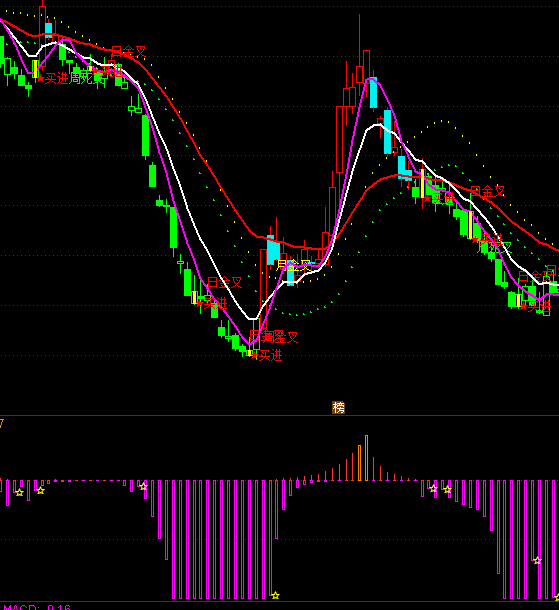Click the orange 榜 badge icon

click(338, 407)
